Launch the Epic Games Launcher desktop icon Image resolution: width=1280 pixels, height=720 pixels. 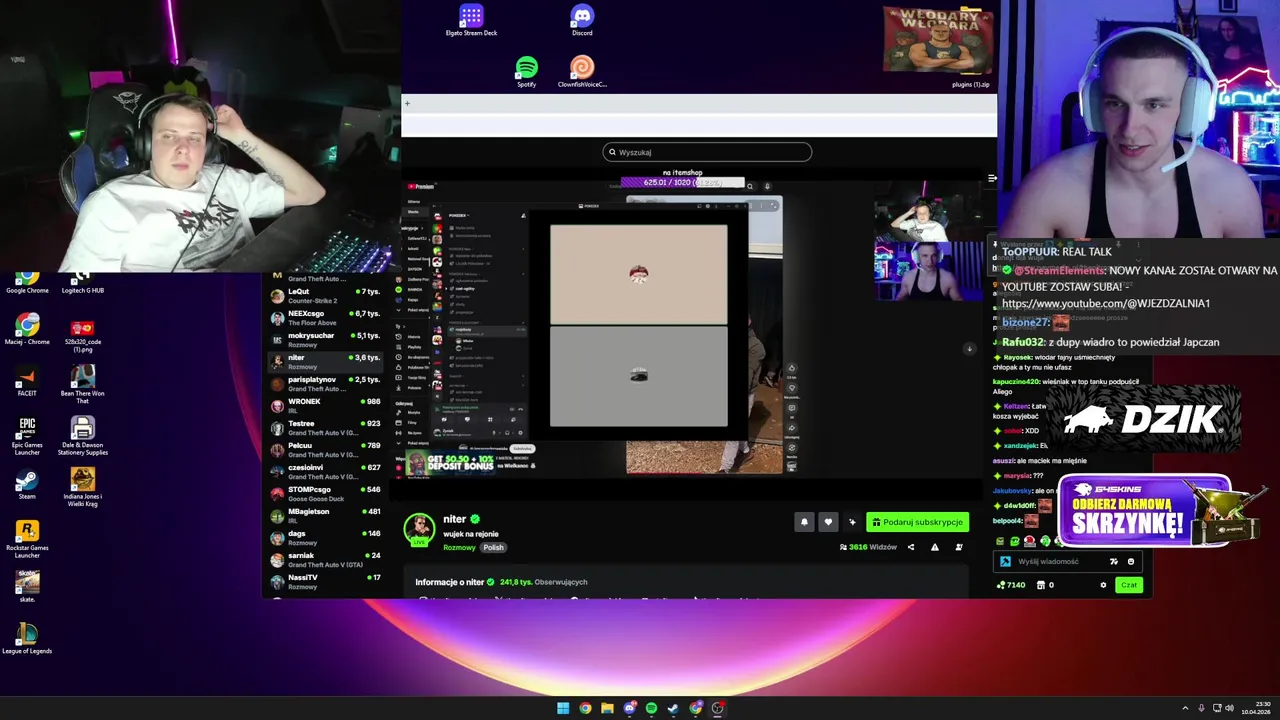pyautogui.click(x=27, y=436)
